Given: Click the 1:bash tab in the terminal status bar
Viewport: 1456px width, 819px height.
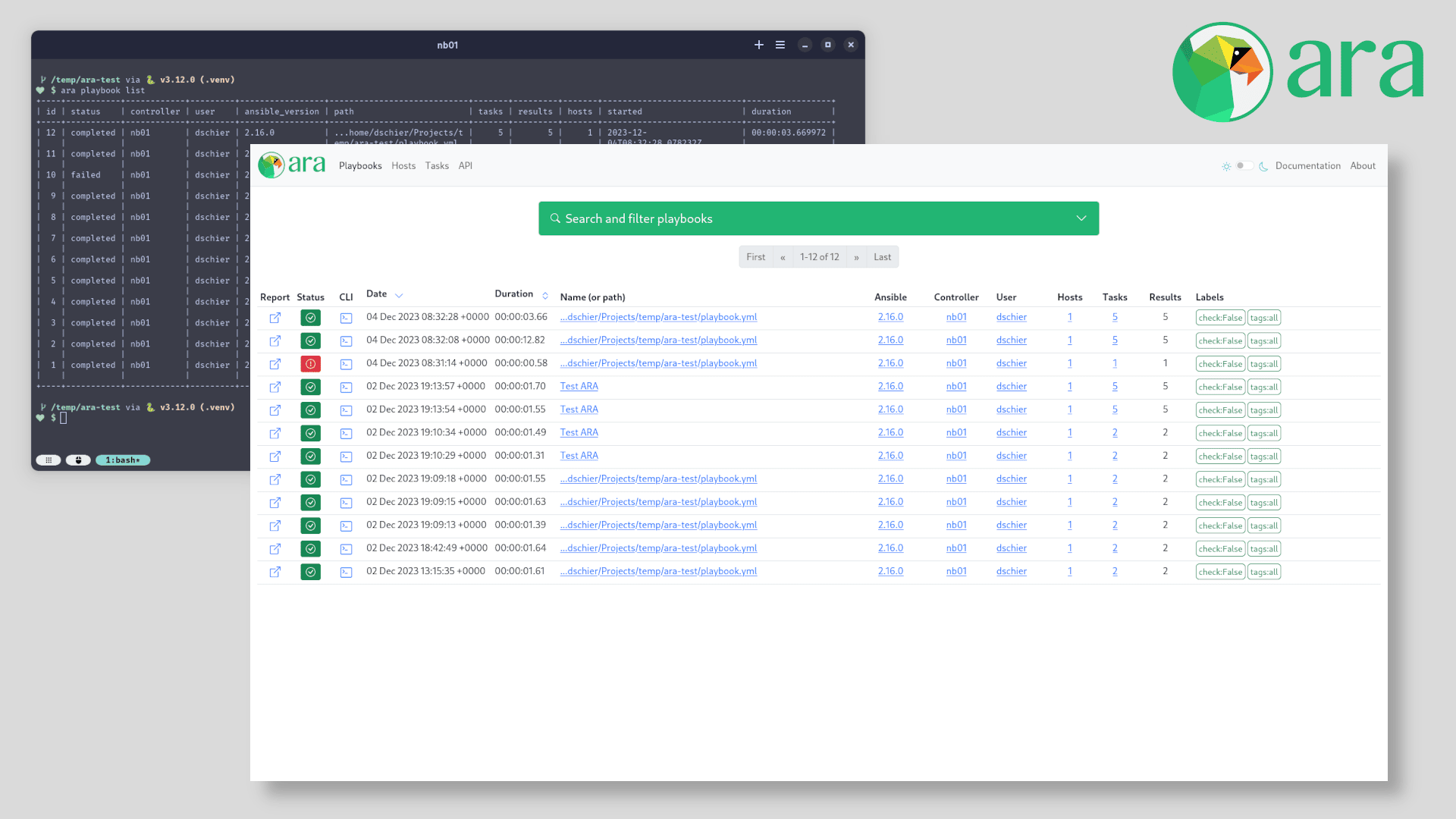Looking at the screenshot, I should point(122,460).
